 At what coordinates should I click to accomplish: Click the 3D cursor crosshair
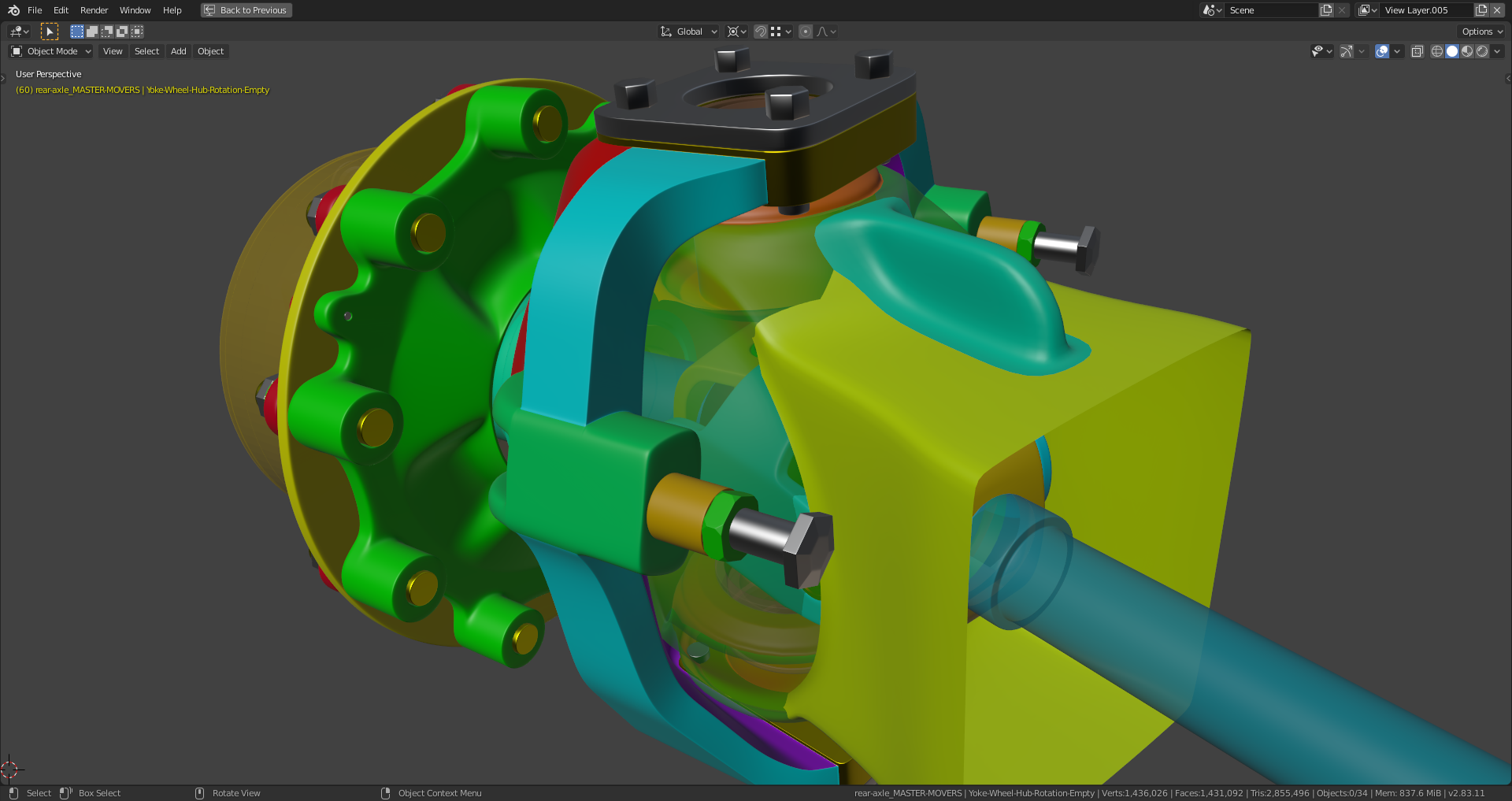point(9,769)
